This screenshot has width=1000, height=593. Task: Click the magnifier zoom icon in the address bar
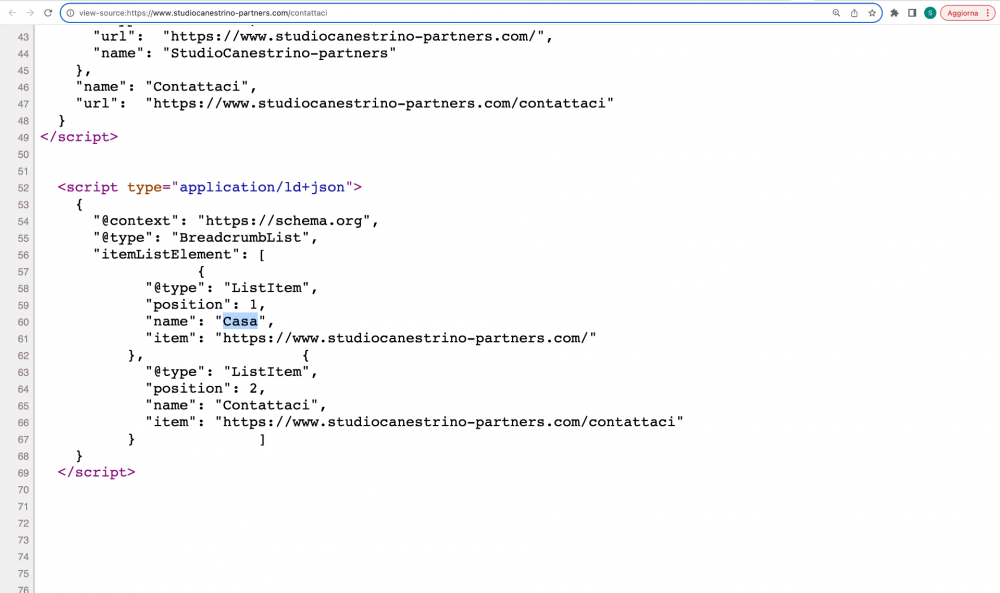coord(836,13)
